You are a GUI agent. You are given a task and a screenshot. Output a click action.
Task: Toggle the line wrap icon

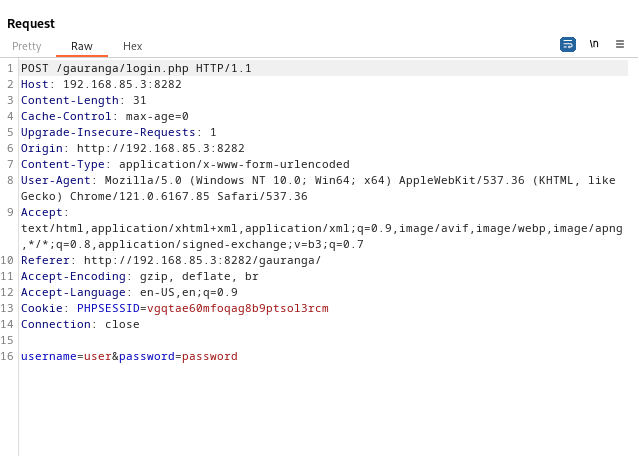coord(568,44)
